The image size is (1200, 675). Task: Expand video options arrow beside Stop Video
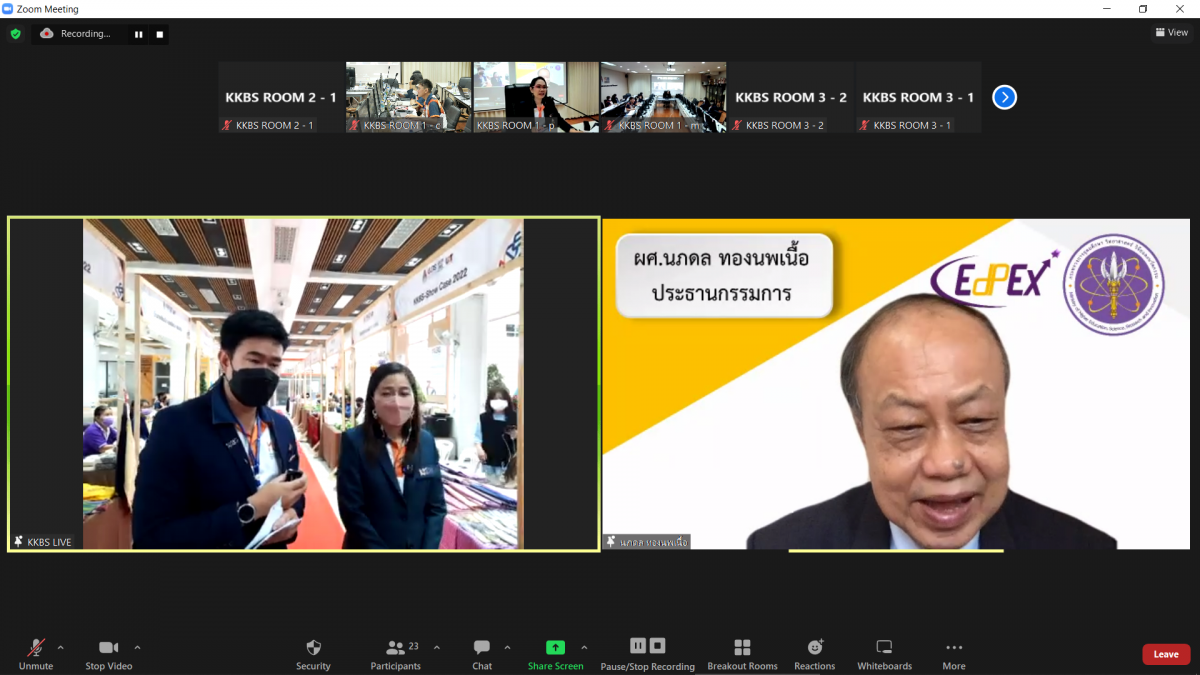click(x=137, y=647)
